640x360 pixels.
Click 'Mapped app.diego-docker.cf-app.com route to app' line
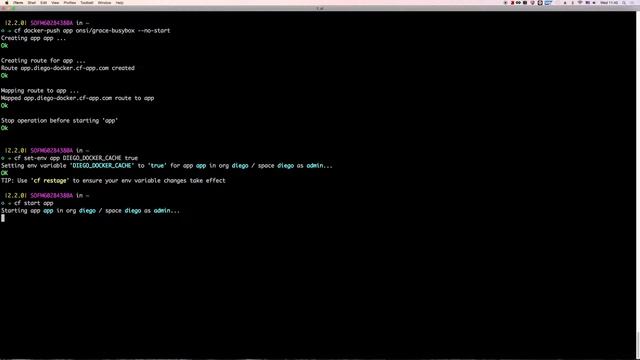pyautogui.click(x=77, y=98)
